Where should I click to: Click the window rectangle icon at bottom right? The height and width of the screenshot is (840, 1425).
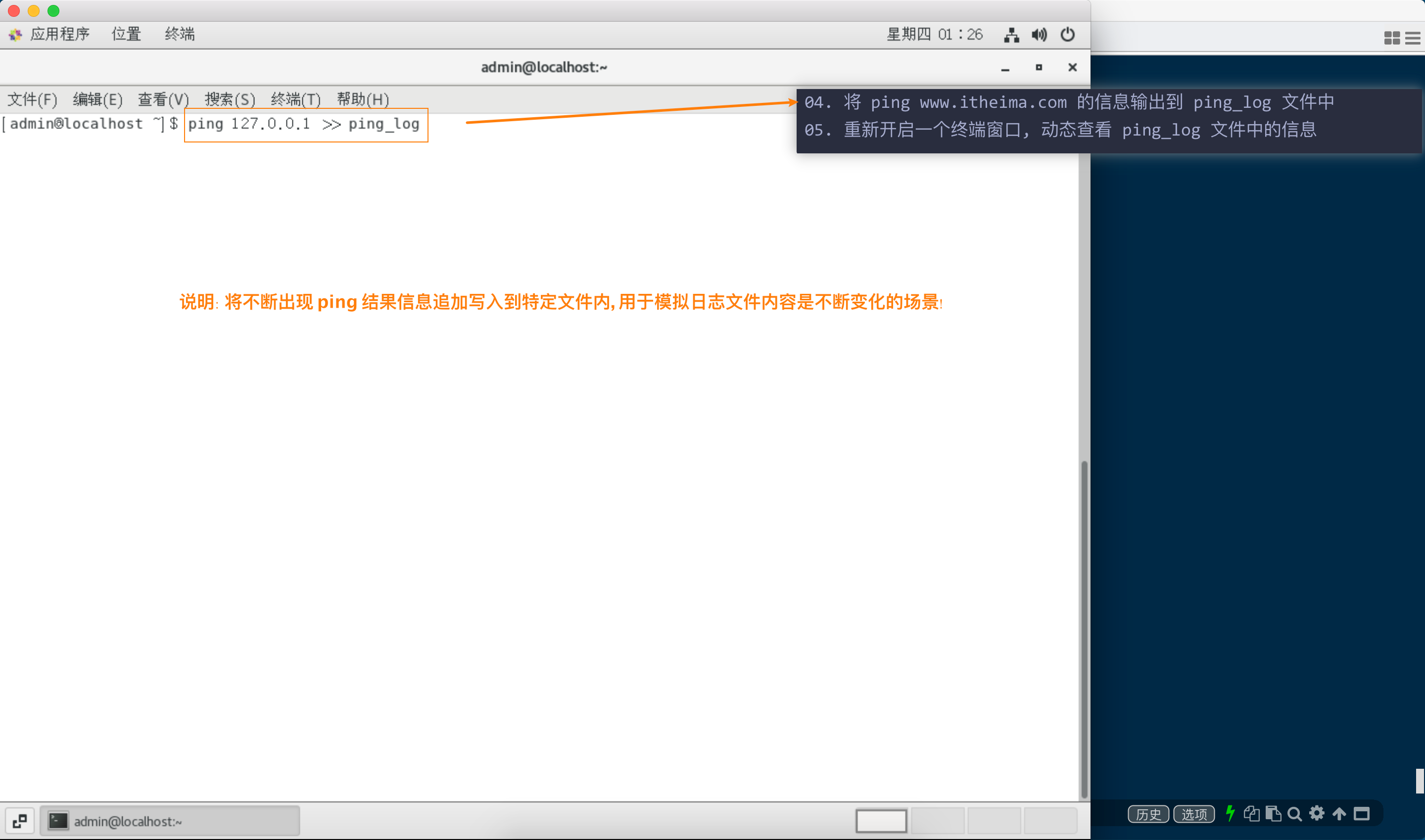pyautogui.click(x=1362, y=814)
